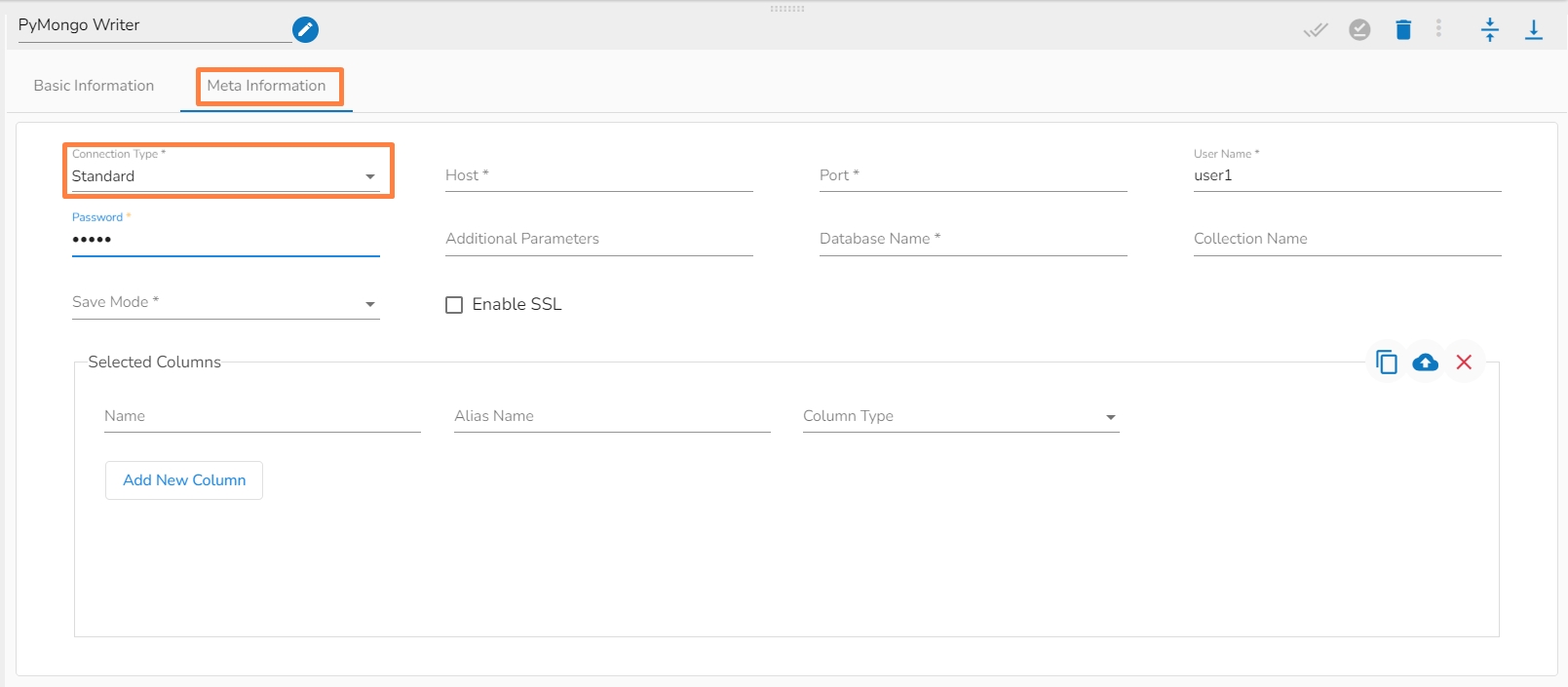The image size is (1568, 687).
Task: Click the collapse panel icon
Action: click(x=1489, y=30)
